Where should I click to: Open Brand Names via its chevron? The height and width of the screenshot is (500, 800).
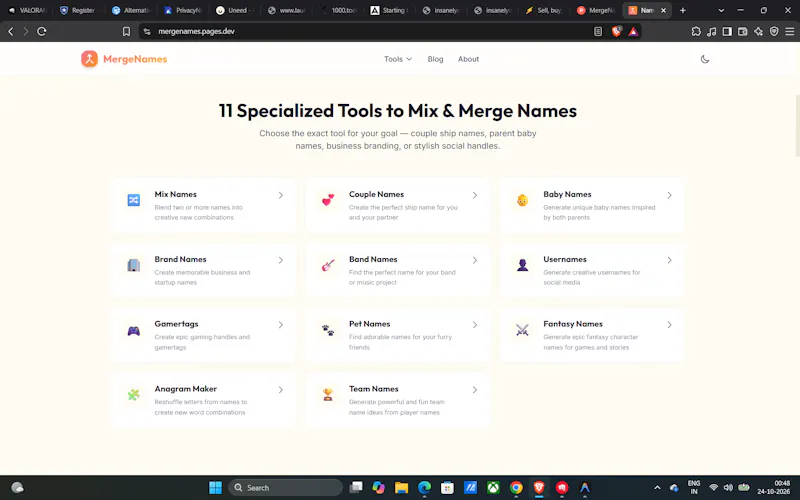coord(281,260)
